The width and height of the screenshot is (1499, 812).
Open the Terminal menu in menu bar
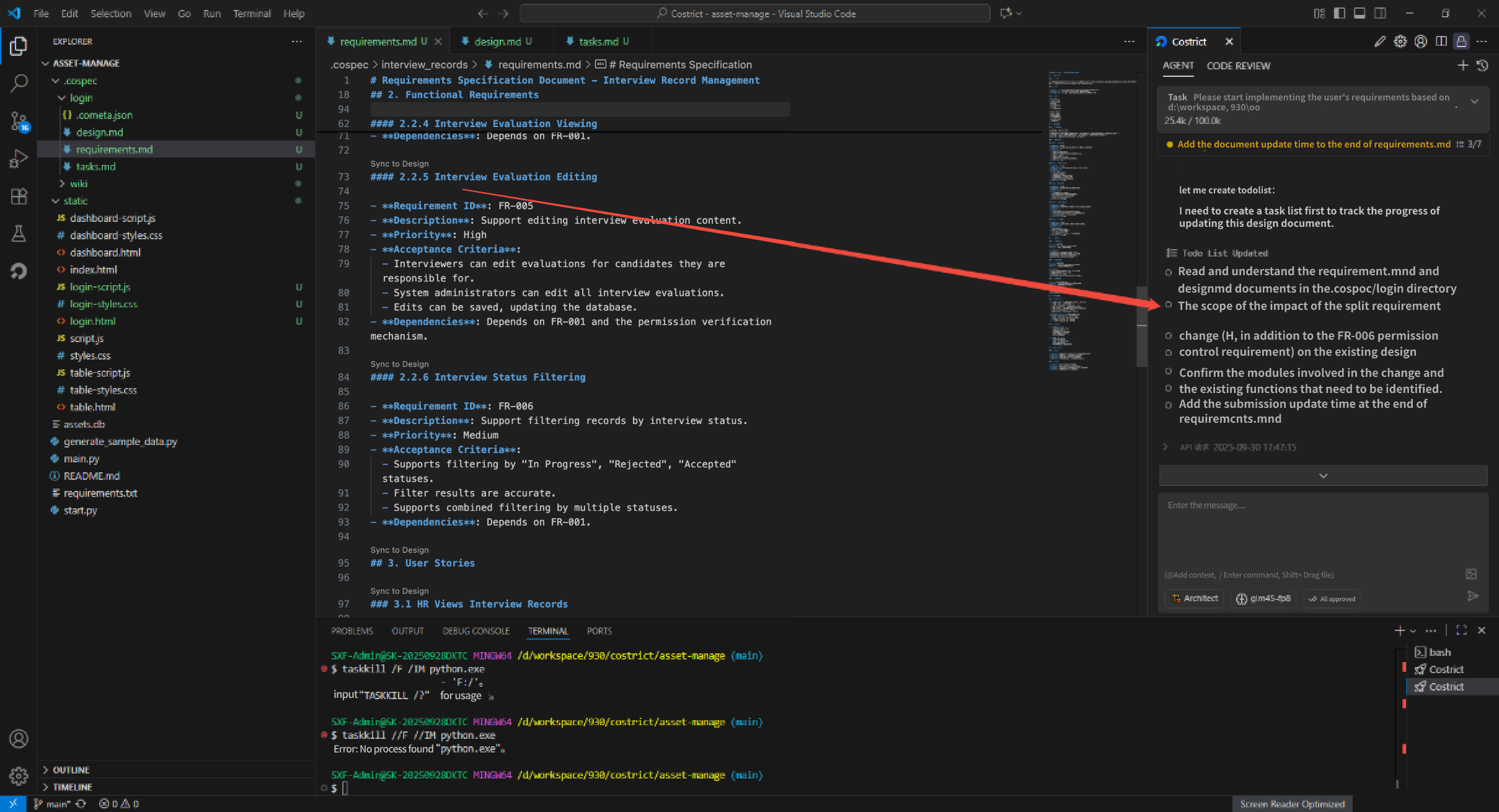pyautogui.click(x=251, y=13)
